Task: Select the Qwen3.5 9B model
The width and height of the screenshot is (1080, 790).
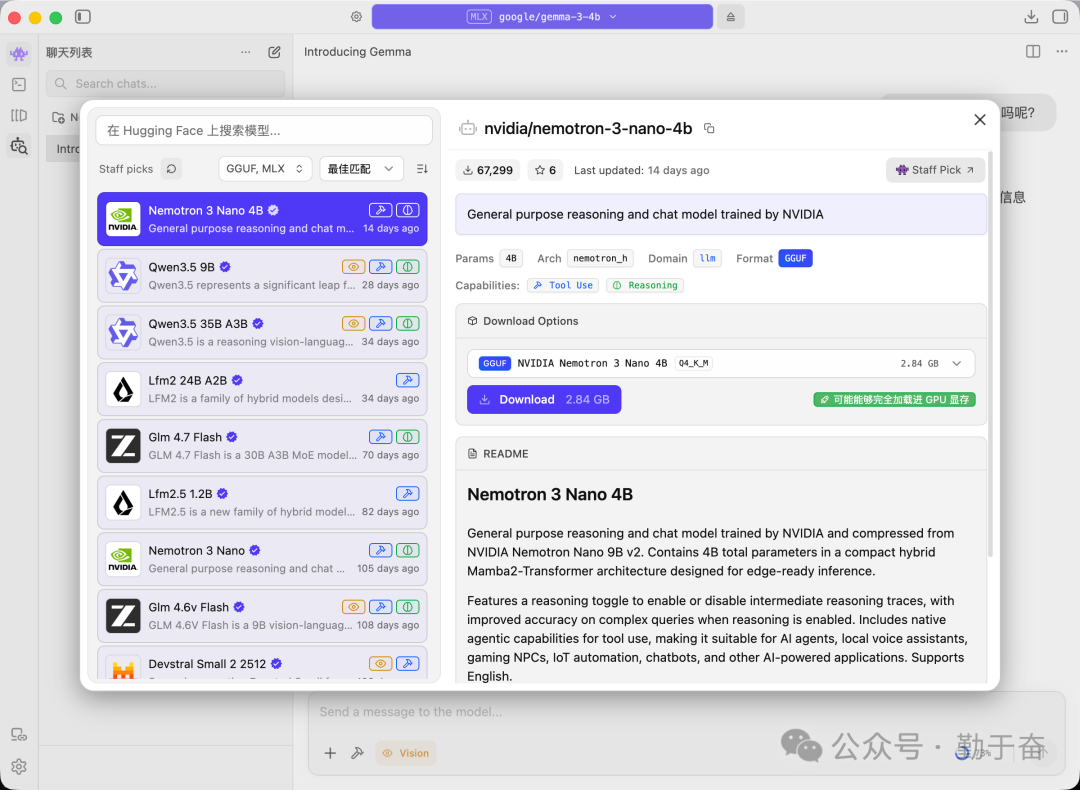Action: pos(262,276)
